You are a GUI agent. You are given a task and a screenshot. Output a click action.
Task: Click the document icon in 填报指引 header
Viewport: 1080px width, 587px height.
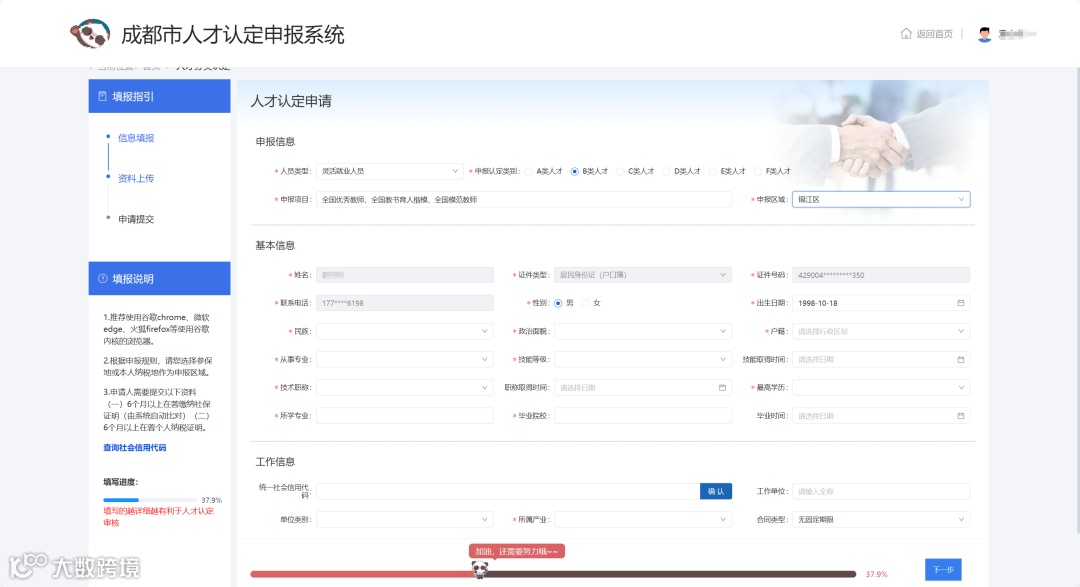point(103,96)
